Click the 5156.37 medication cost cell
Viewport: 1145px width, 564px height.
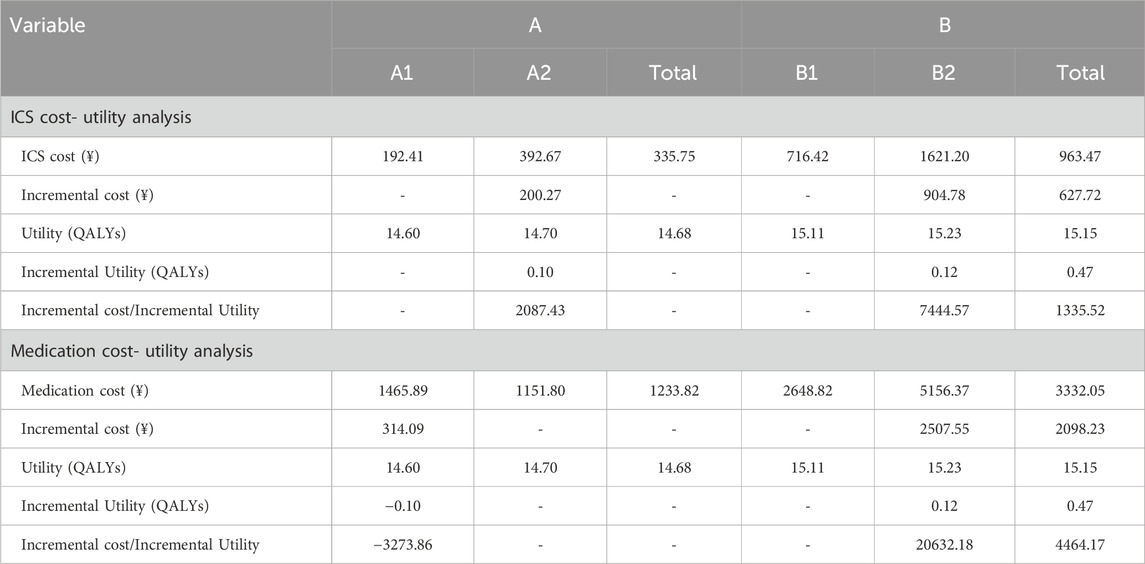tap(943, 391)
